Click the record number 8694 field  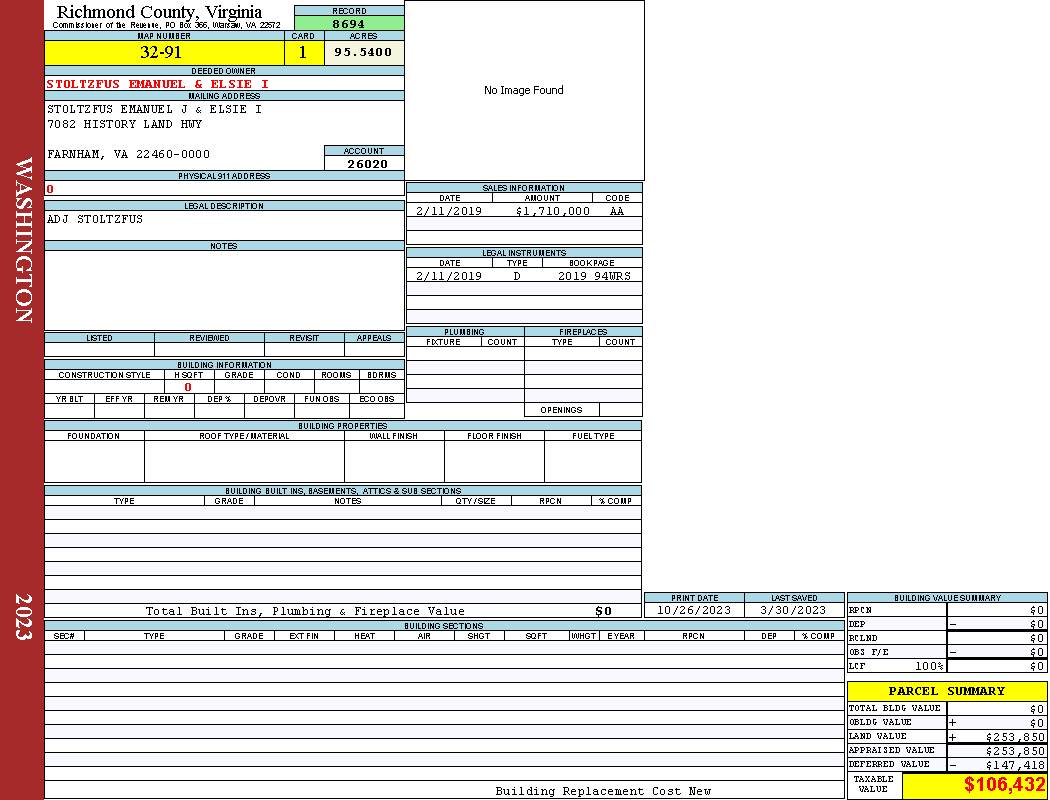pos(348,24)
